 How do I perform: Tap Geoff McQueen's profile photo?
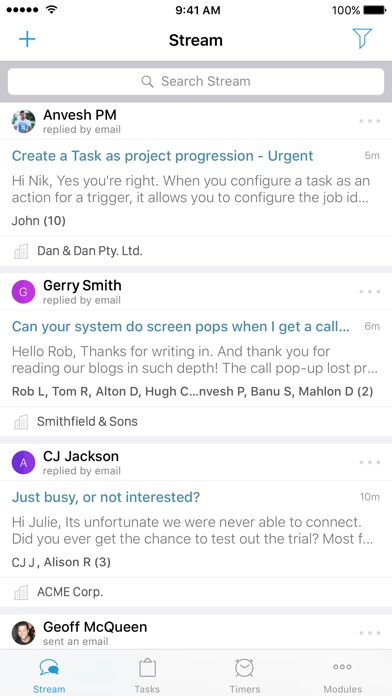[x=23, y=633]
